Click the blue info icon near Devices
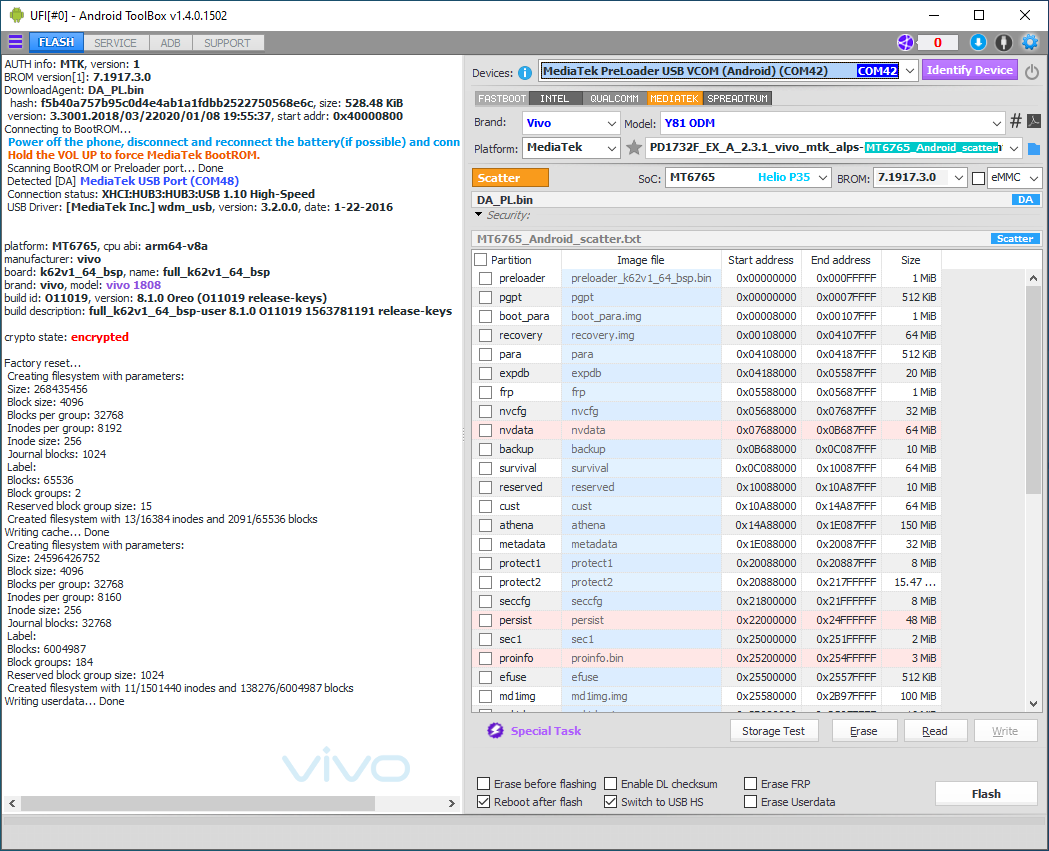Viewport: 1049px width, 851px height. click(525, 73)
